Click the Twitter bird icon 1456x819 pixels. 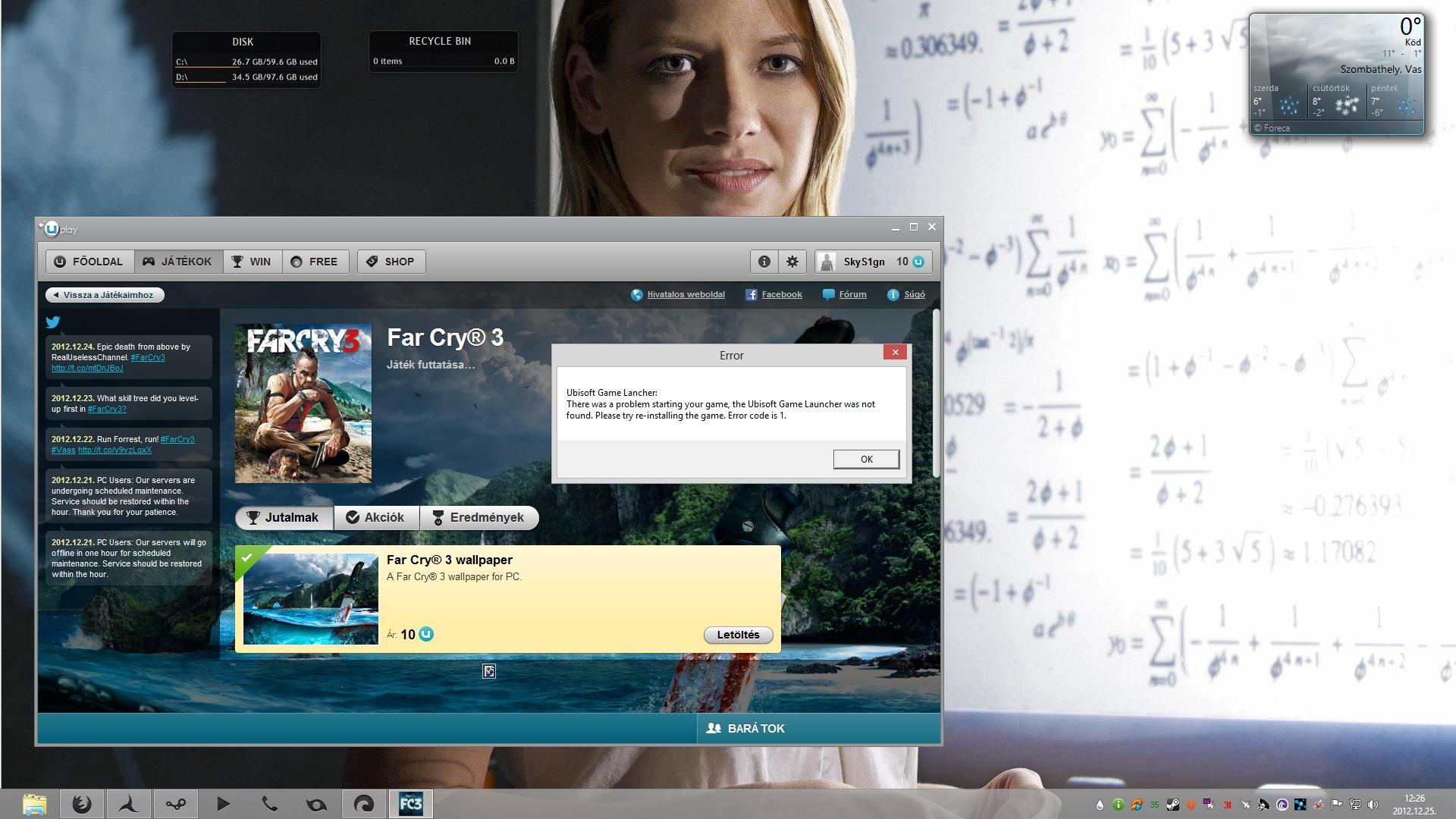(x=53, y=322)
